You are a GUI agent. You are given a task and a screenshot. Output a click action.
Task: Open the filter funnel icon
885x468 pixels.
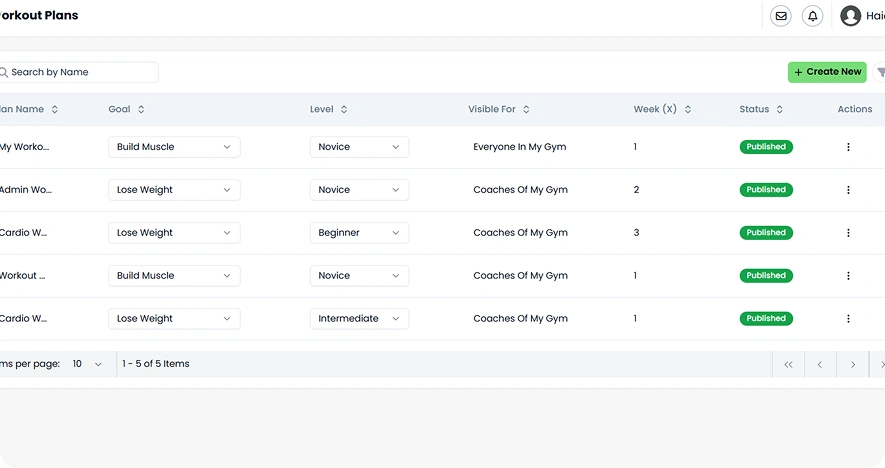(x=880, y=72)
